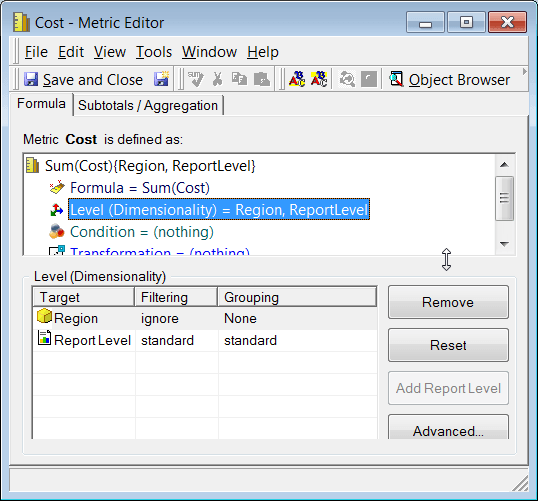Click the second ABC formatting icon
This screenshot has width=538, height=501.
click(318, 79)
